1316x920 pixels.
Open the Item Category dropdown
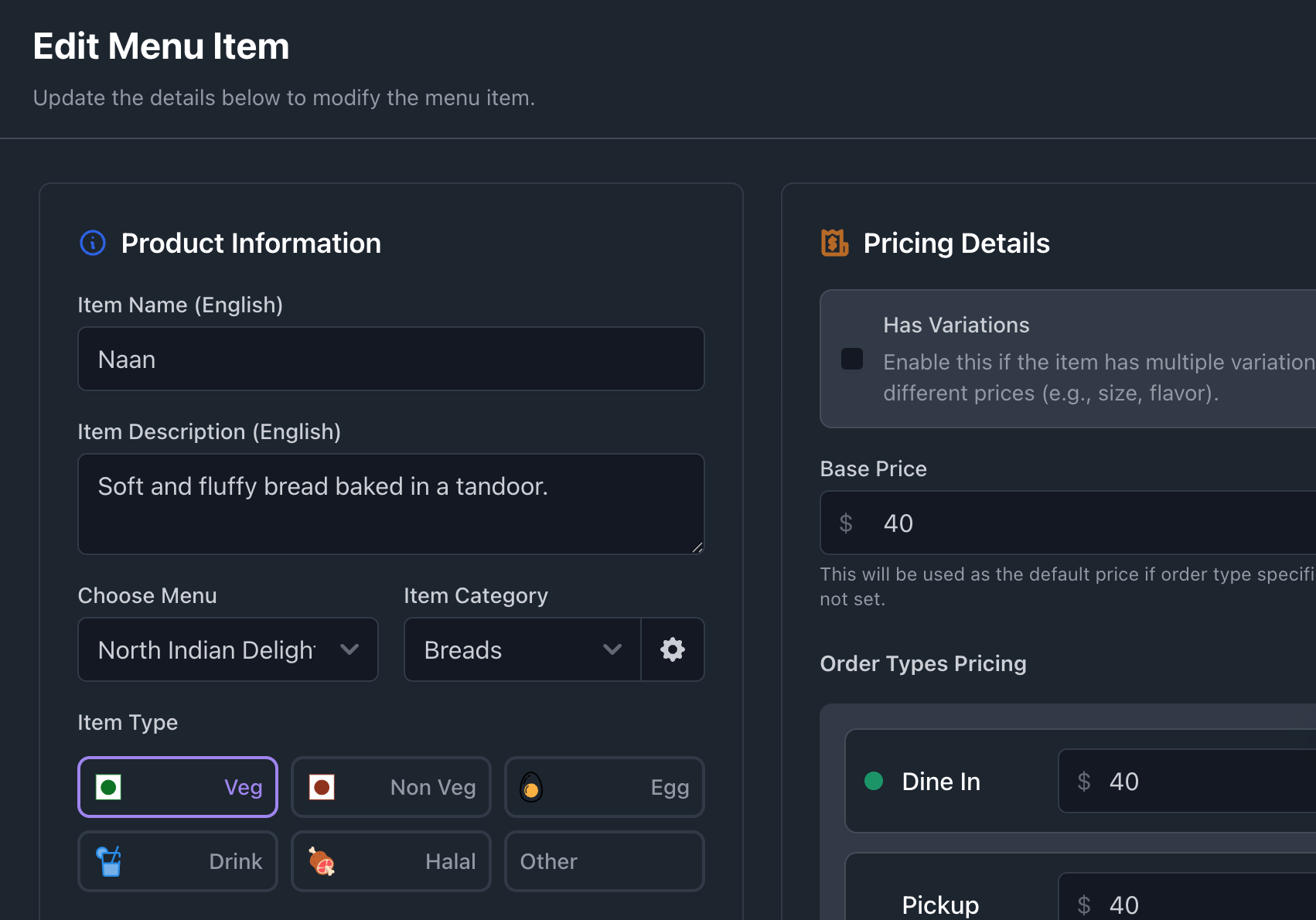523,649
